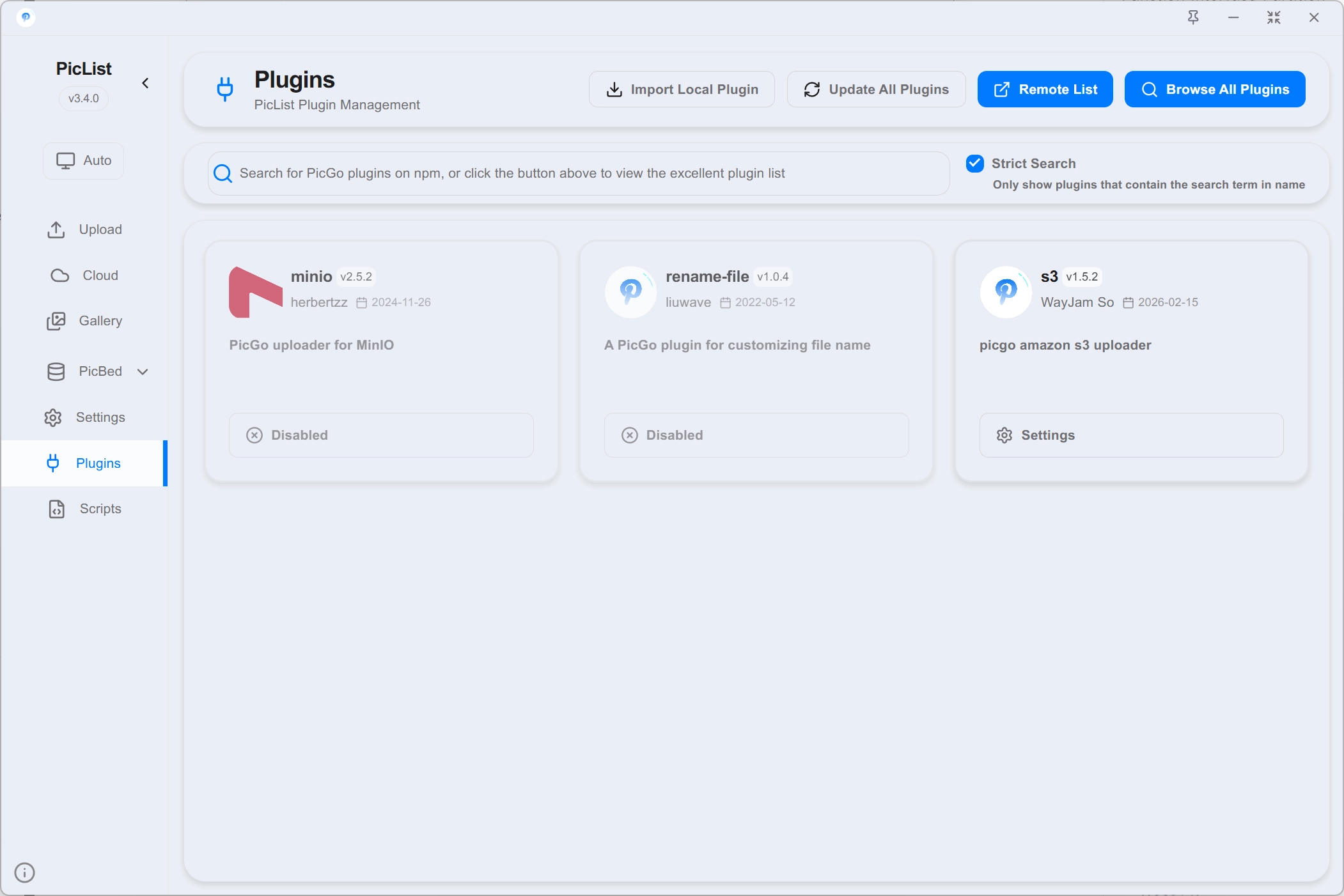Open the Settings page in sidebar
Viewport: 1344px width, 896px height.
(84, 417)
